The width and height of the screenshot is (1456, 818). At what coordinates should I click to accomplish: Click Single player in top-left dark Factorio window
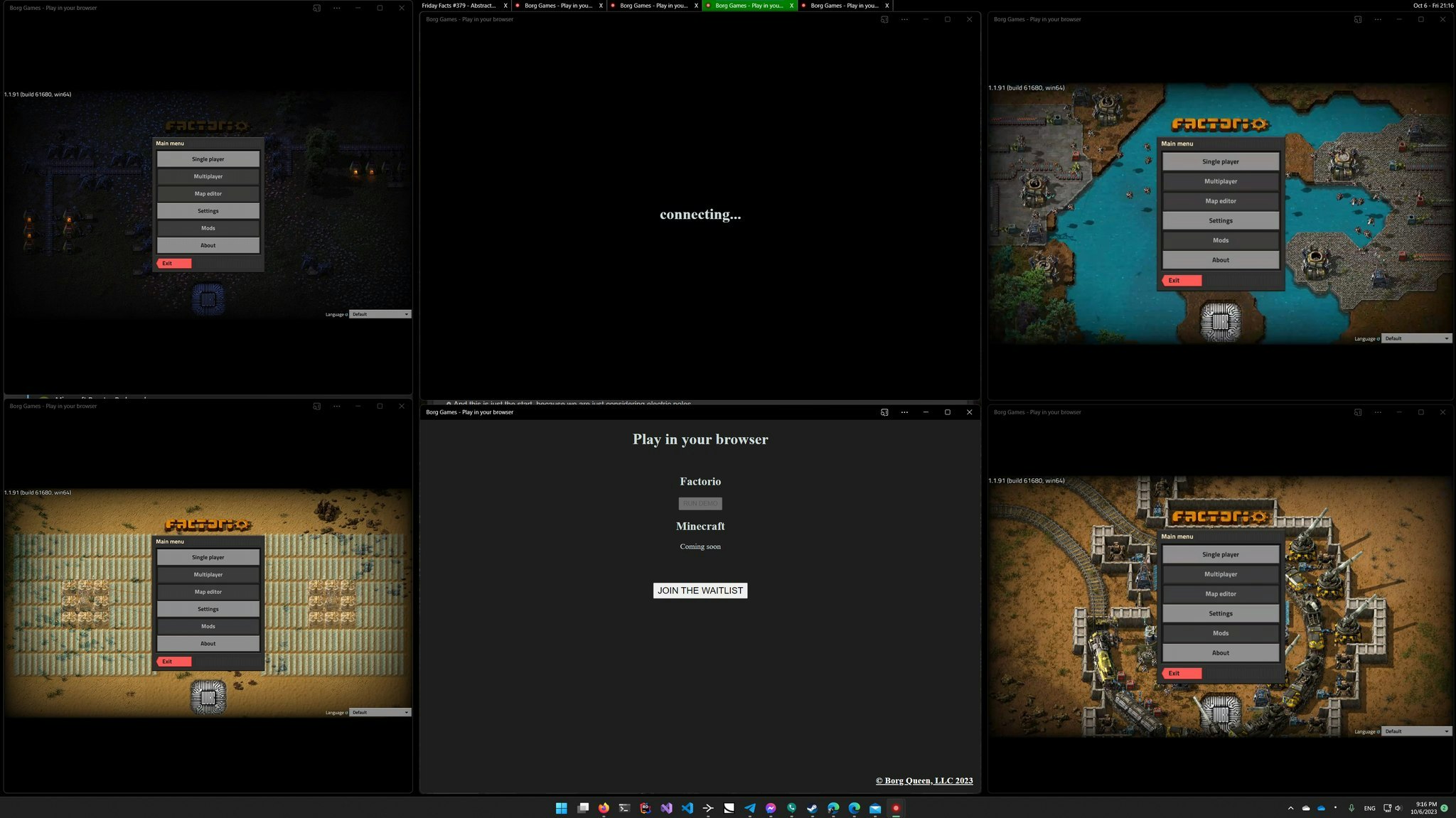click(208, 159)
